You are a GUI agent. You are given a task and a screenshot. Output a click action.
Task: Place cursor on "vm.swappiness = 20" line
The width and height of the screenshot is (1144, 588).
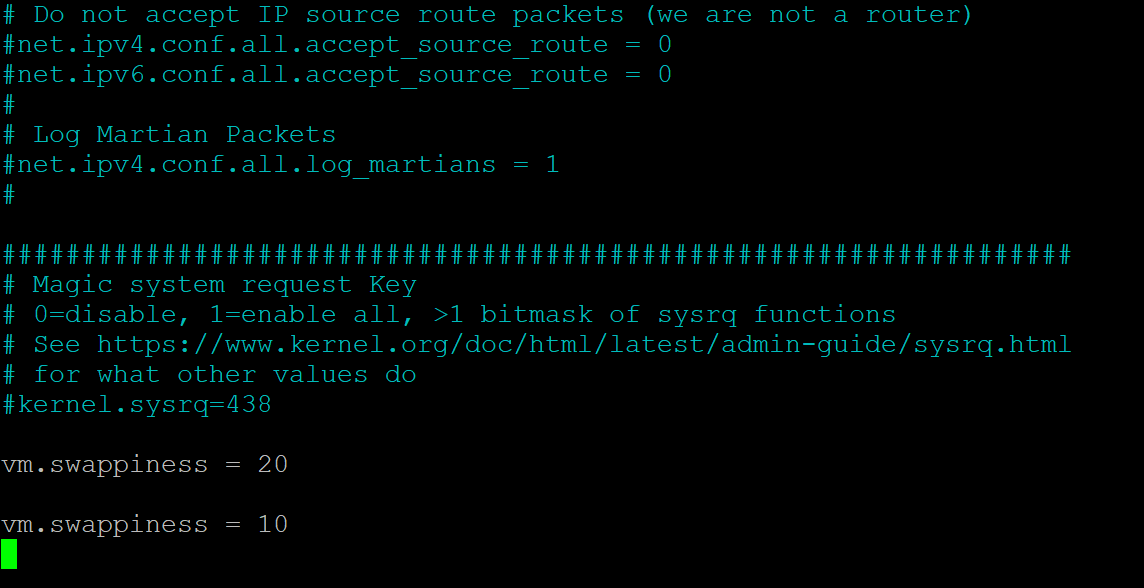click(x=145, y=465)
